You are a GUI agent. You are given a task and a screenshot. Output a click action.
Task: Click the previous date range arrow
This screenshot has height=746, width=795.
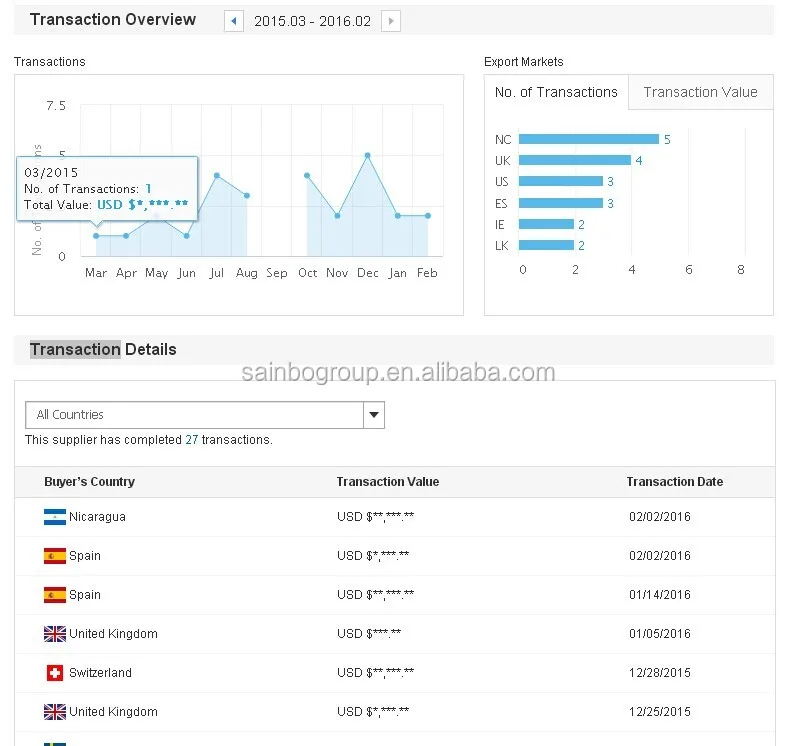coord(234,21)
